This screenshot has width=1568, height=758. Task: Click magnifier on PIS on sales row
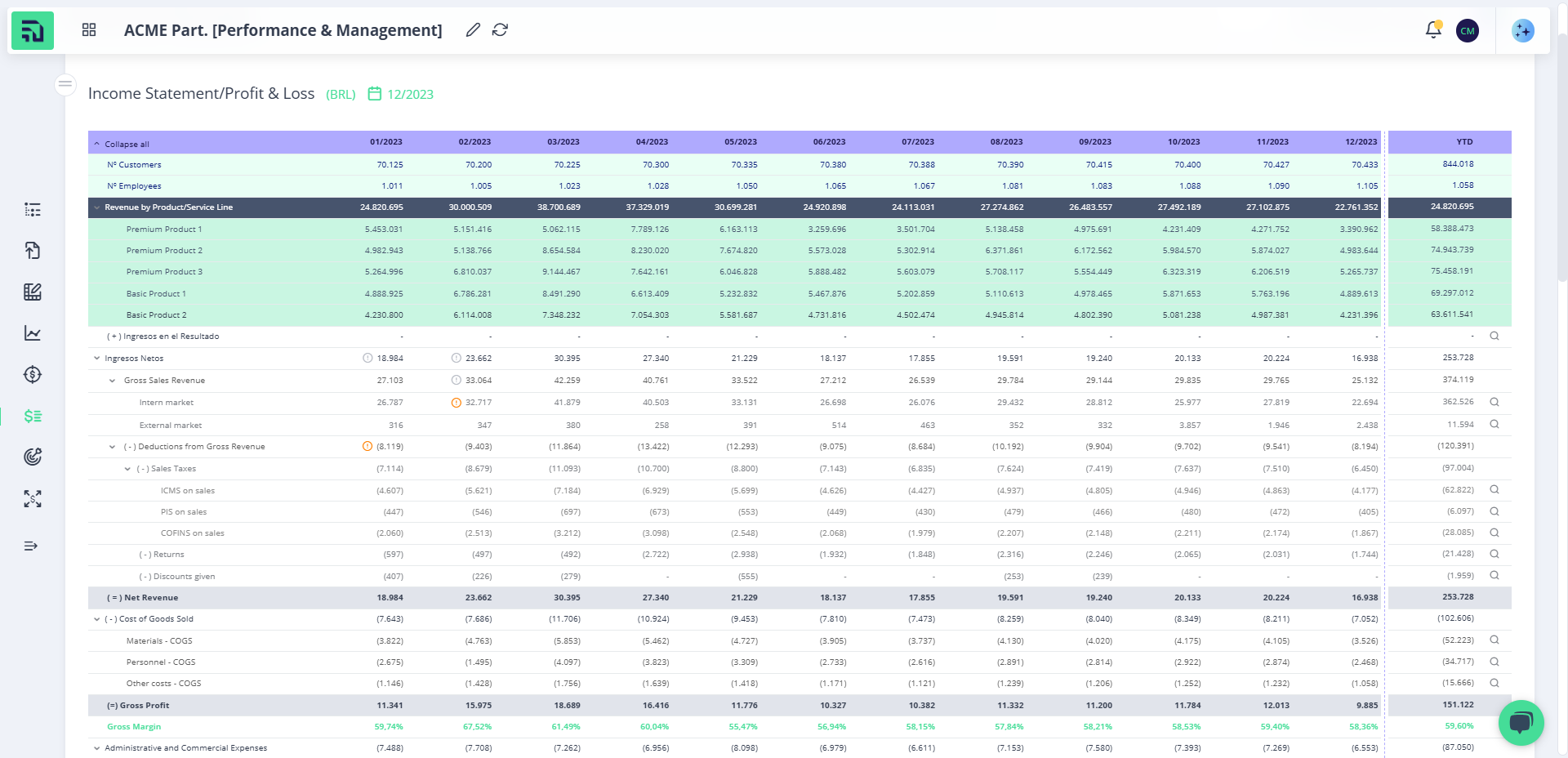(x=1494, y=511)
